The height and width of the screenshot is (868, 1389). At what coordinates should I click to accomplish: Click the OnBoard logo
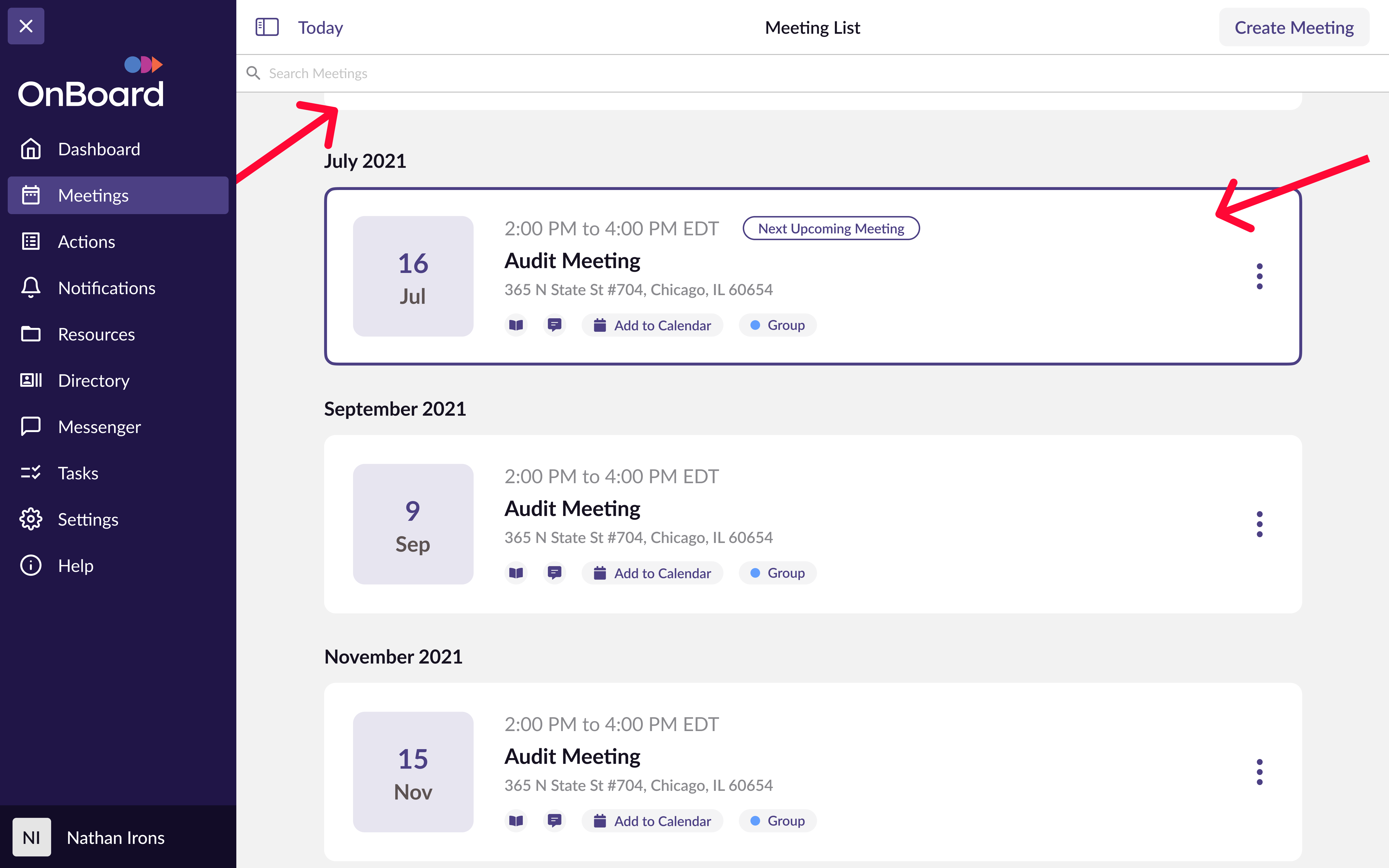pos(91,82)
